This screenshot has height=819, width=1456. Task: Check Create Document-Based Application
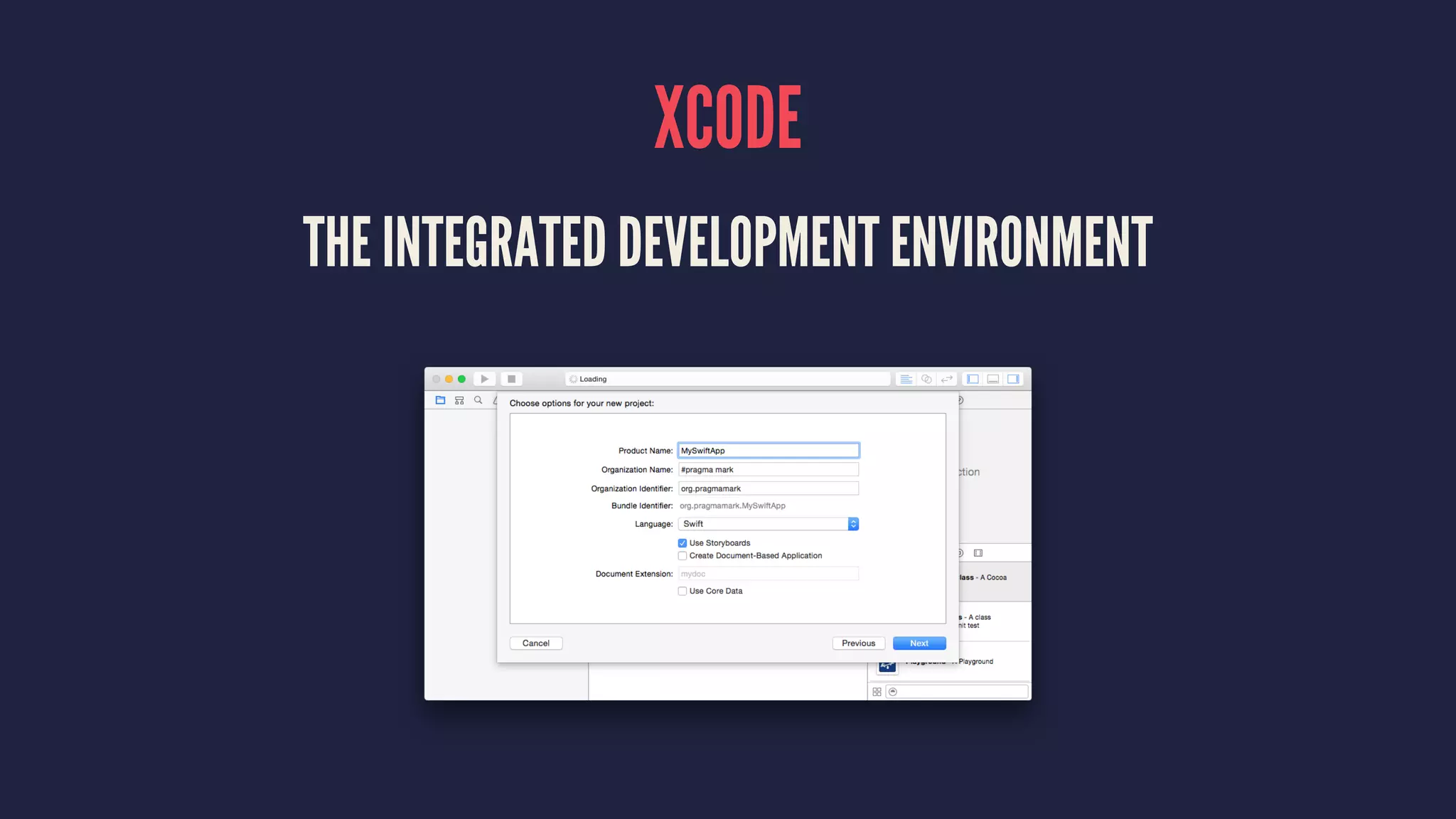[x=682, y=556]
